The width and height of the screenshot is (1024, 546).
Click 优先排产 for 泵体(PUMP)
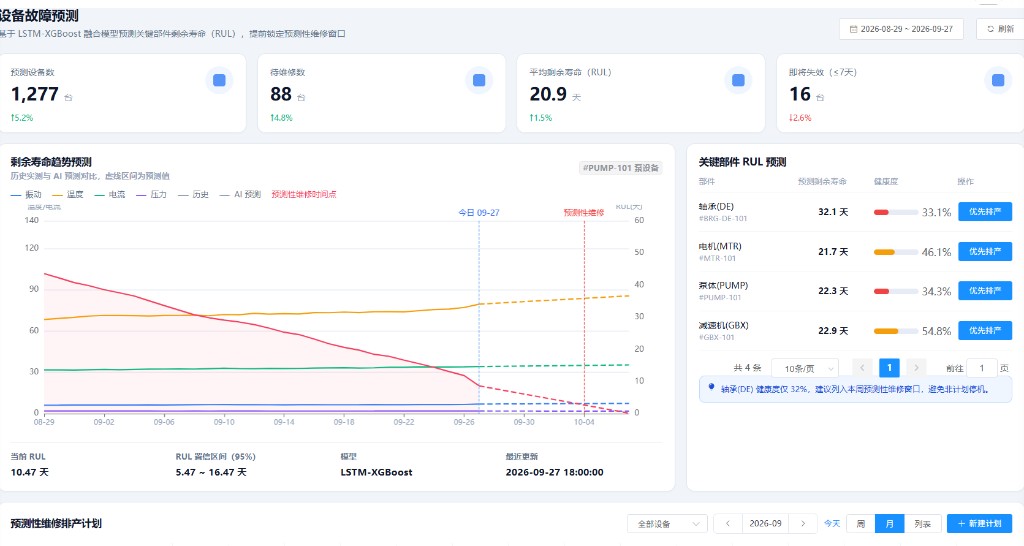click(x=985, y=291)
